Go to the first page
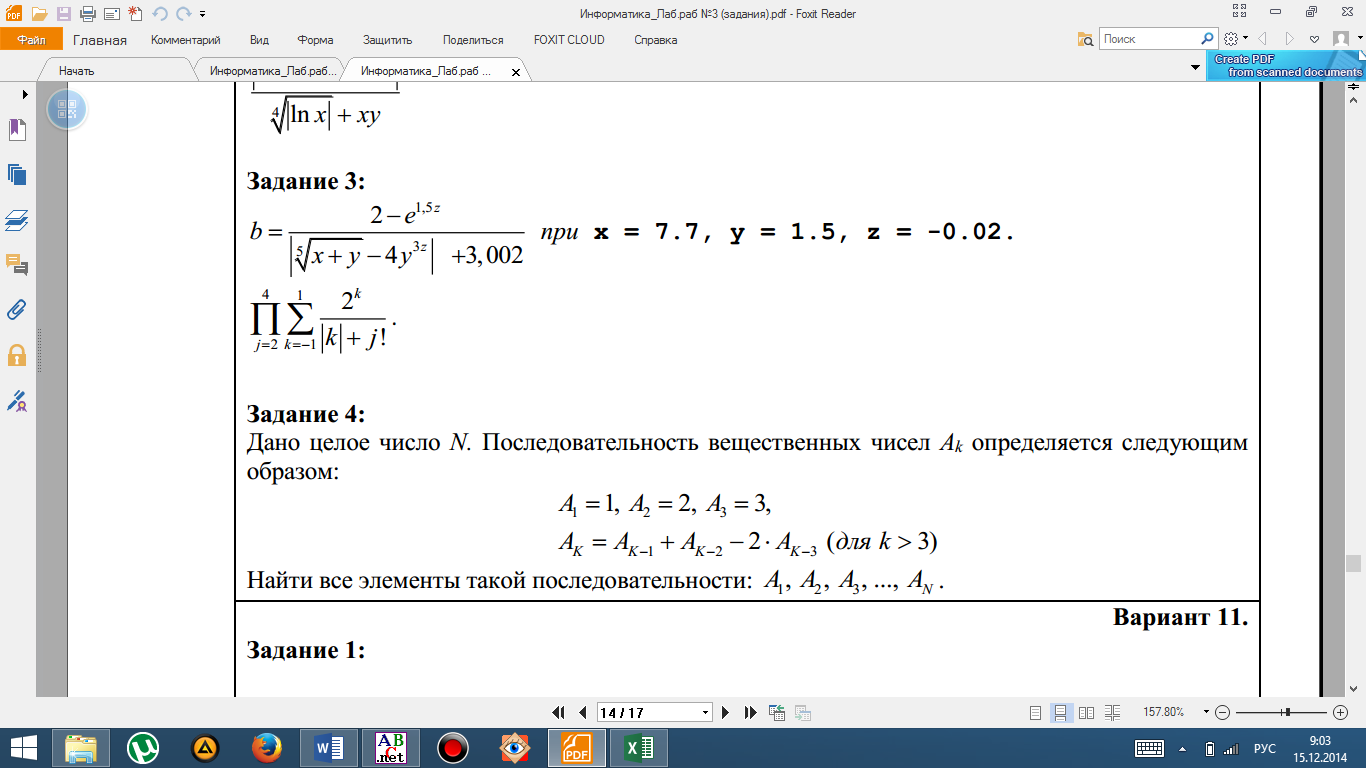This screenshot has height=768, width=1366. [x=559, y=712]
